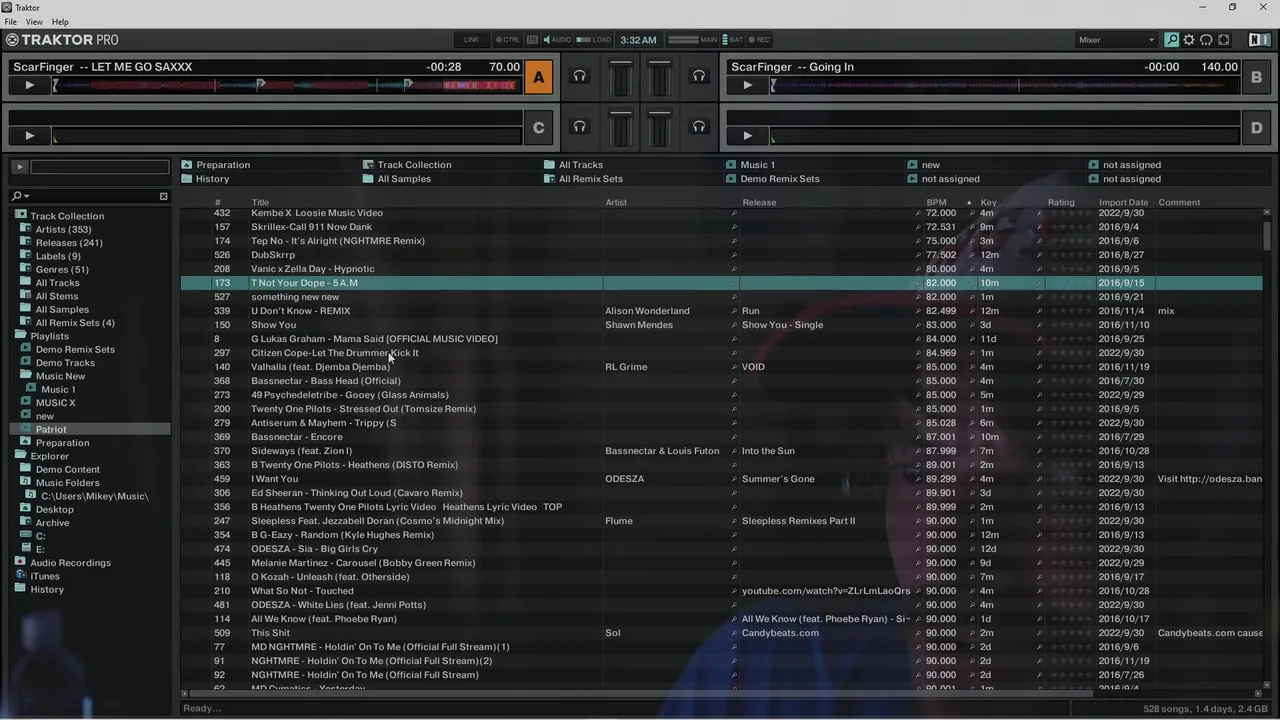Toggle headphone cue for deck C
The width and height of the screenshot is (1280, 720).
tap(579, 127)
